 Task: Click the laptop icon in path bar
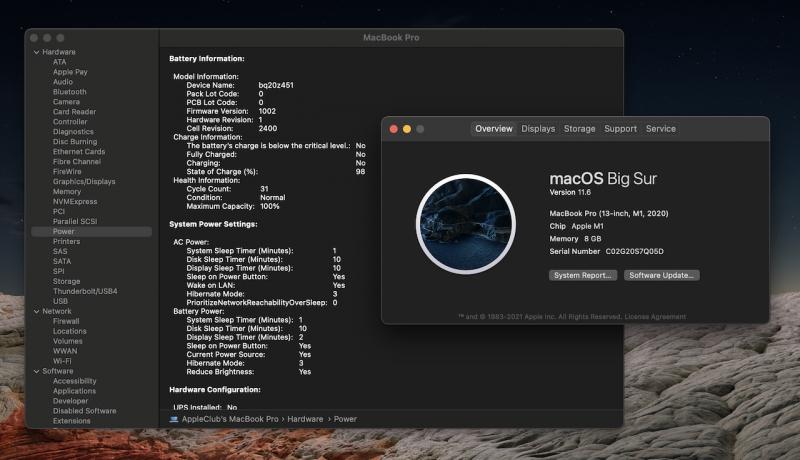174,419
